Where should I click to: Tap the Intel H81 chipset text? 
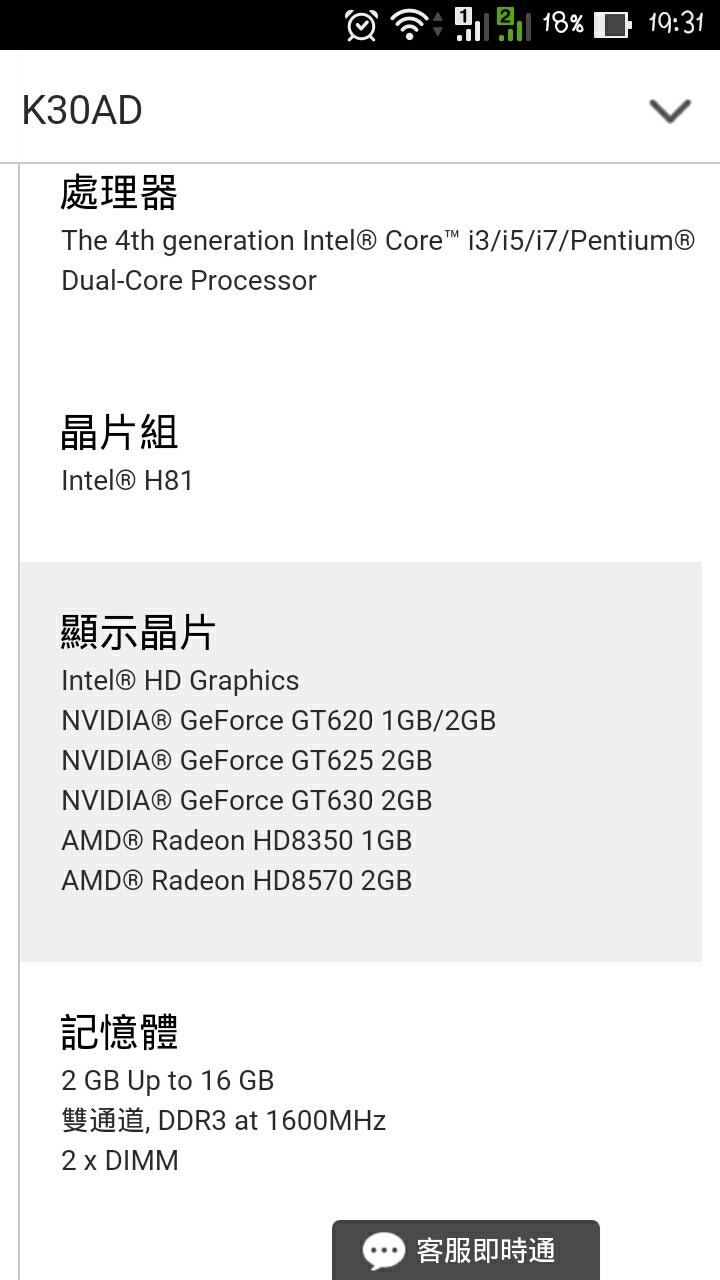tap(127, 480)
